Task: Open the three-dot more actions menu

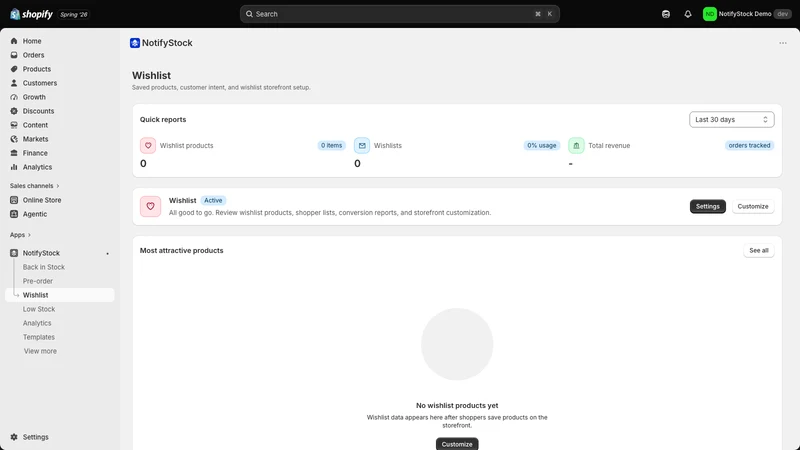Action: [783, 43]
